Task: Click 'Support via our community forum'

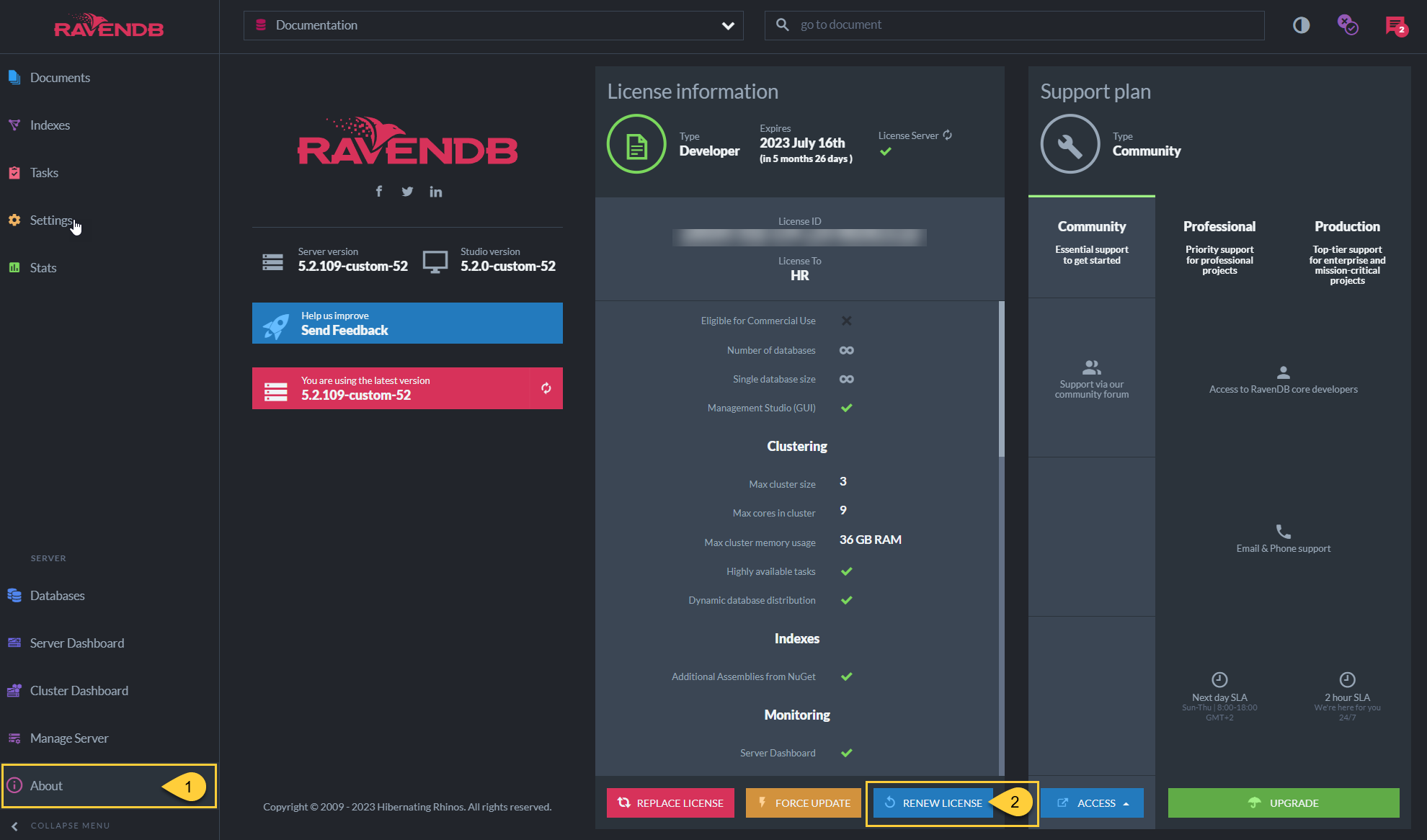Action: [1092, 389]
